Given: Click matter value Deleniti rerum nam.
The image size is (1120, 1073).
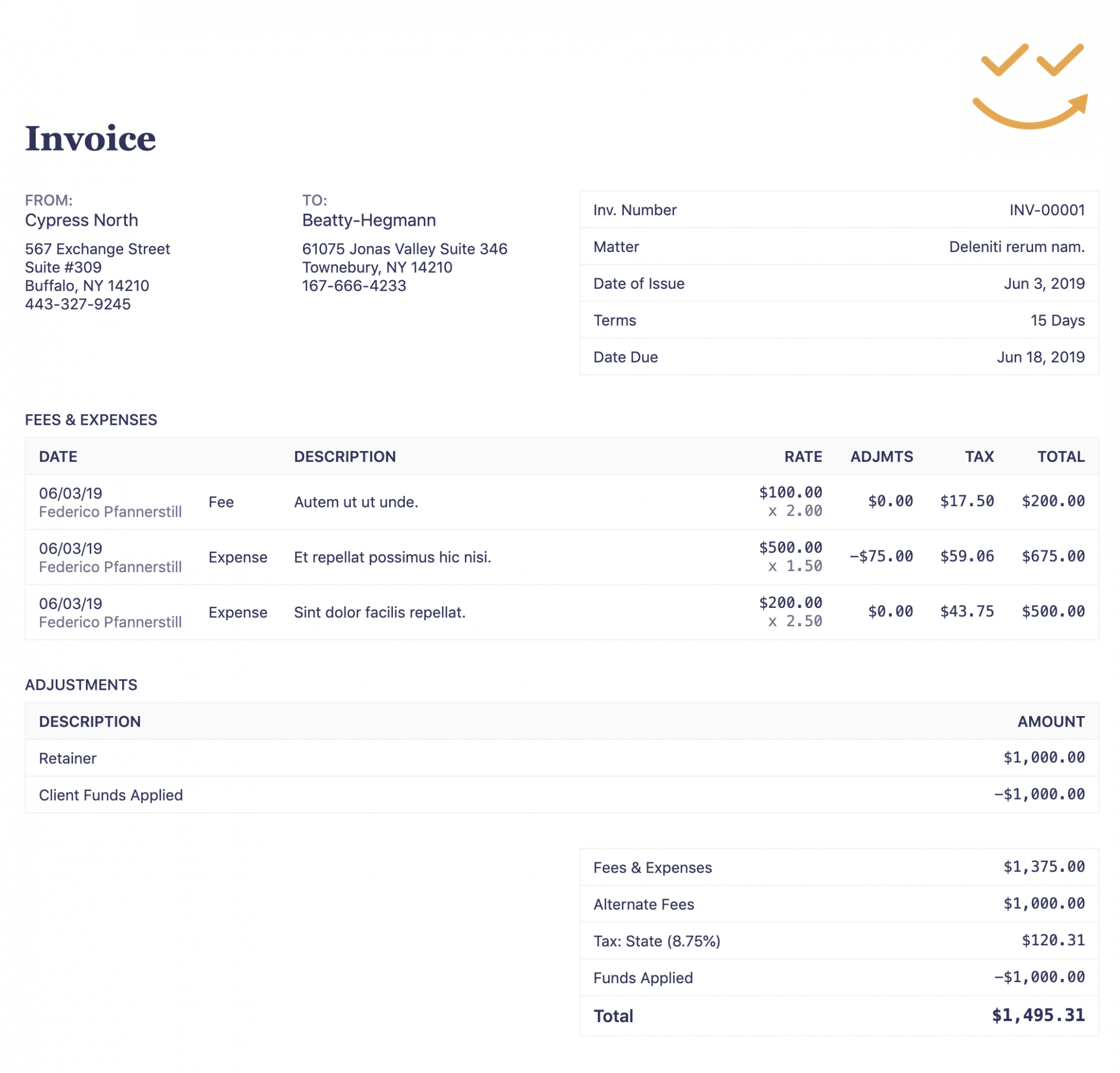Looking at the screenshot, I should 1017,246.
